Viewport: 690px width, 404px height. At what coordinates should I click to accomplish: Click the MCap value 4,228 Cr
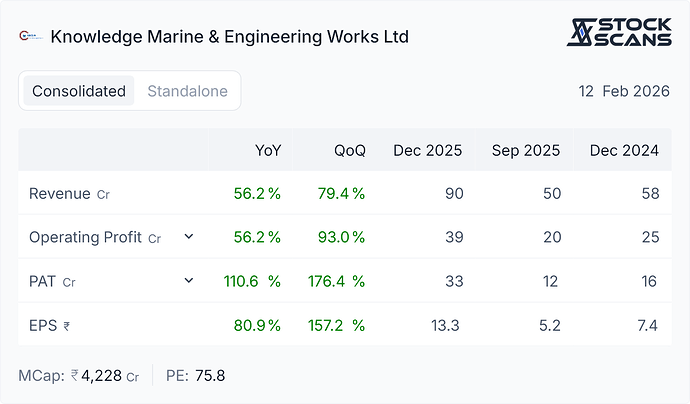pos(105,376)
